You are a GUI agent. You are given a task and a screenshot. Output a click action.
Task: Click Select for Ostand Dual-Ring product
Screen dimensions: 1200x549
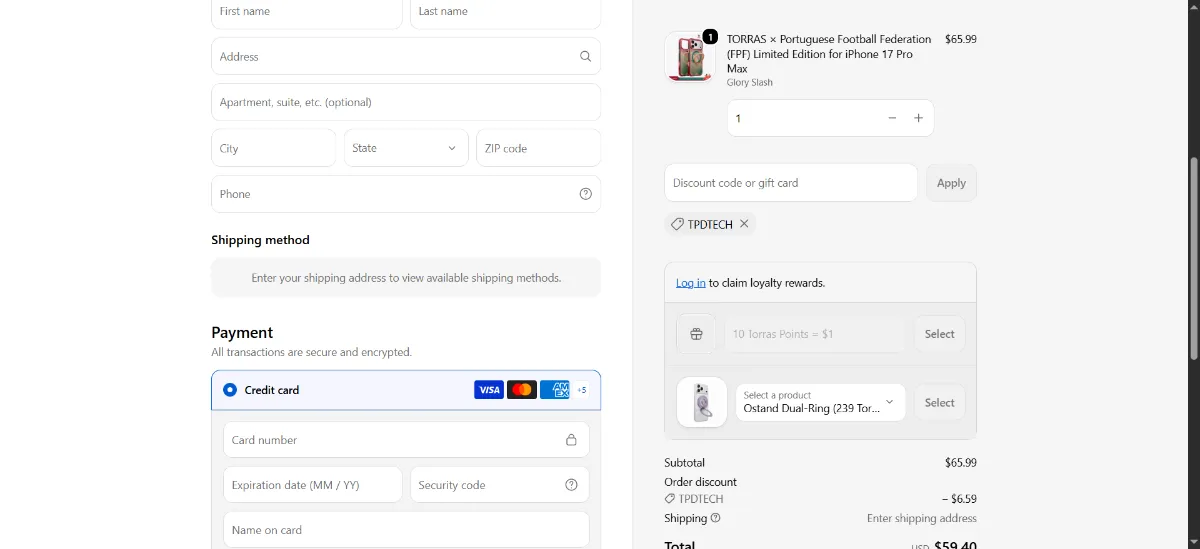(x=940, y=403)
